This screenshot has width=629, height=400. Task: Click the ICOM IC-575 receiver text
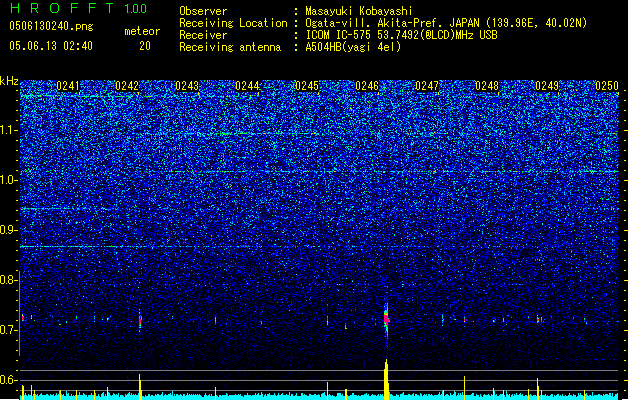[x=401, y=35]
